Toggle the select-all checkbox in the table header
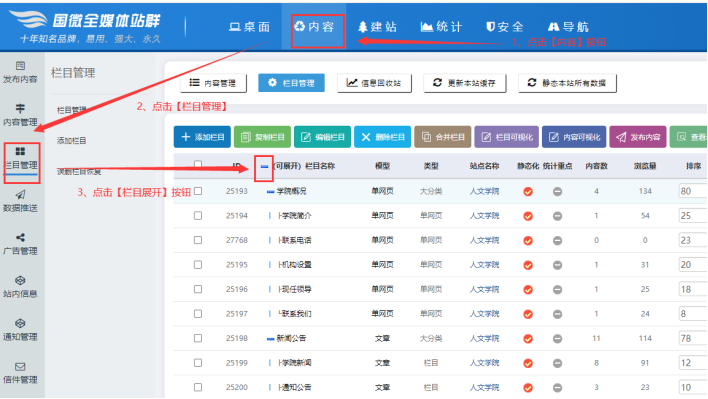 tap(198, 165)
